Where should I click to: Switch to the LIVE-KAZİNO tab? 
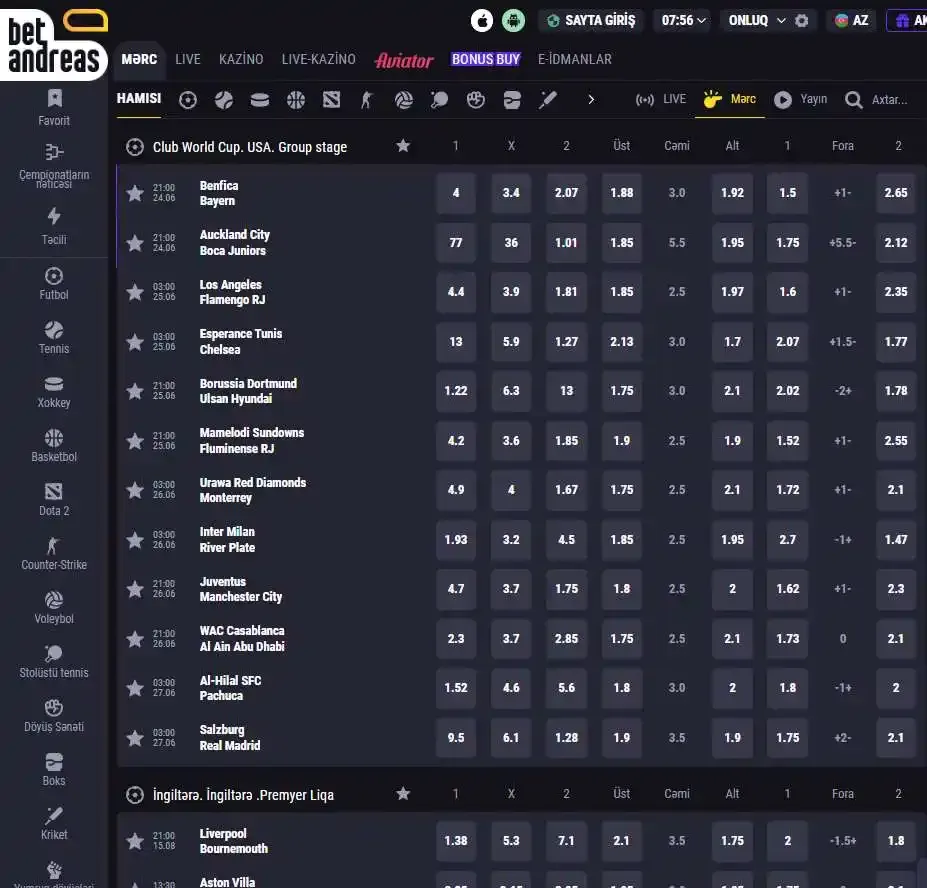[x=319, y=60]
